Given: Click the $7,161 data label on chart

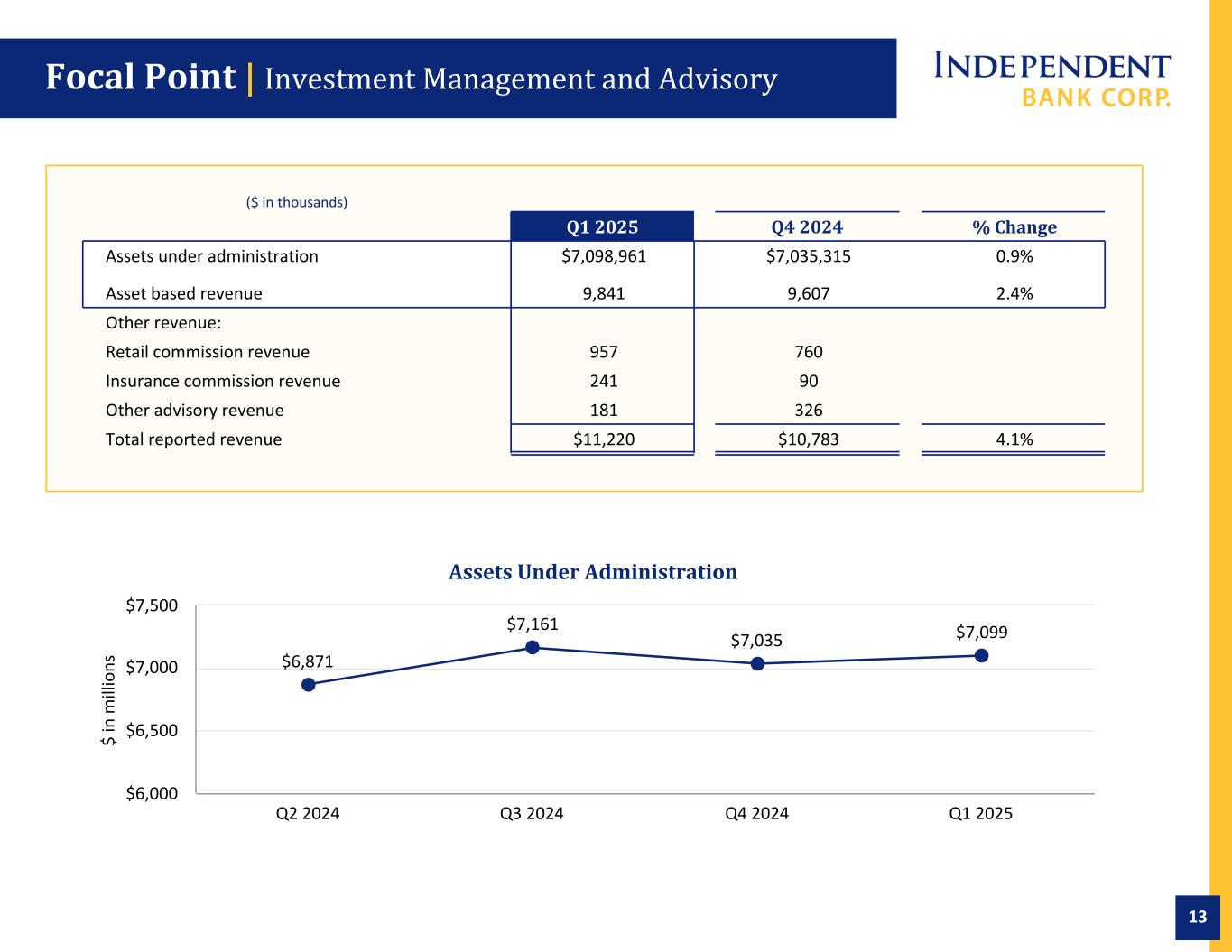Looking at the screenshot, I should [x=533, y=624].
